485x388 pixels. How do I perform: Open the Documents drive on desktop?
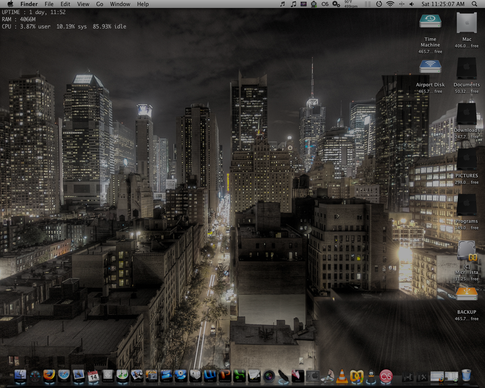tap(466, 69)
